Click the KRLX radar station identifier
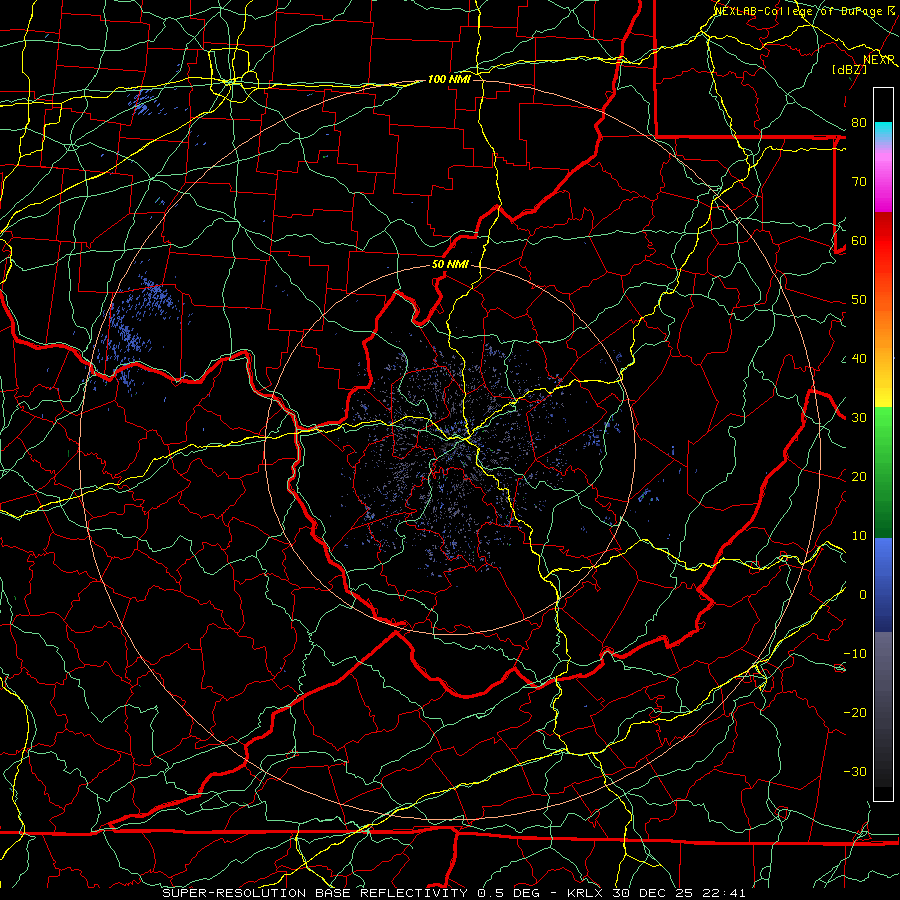Screen dimensions: 900x900 (x=584, y=893)
